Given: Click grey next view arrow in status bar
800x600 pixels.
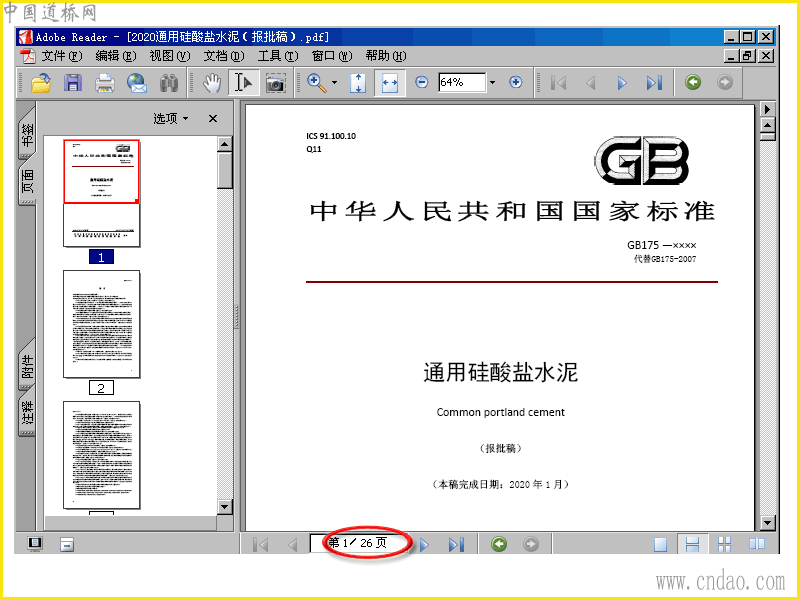Looking at the screenshot, I should point(531,544).
